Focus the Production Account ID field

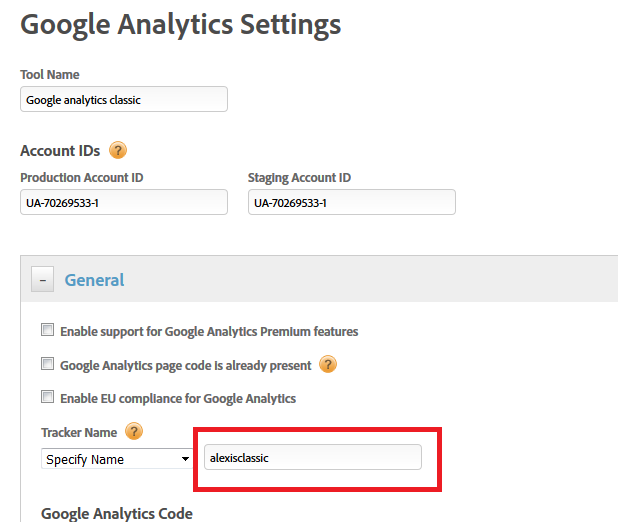coord(124,202)
